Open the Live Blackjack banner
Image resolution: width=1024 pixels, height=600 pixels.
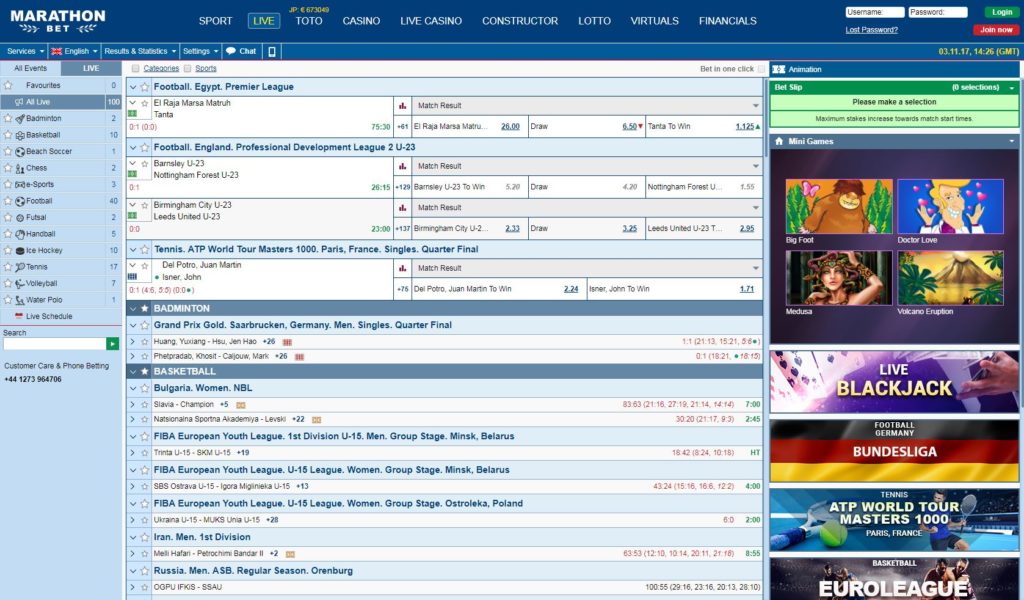pyautogui.click(x=894, y=381)
